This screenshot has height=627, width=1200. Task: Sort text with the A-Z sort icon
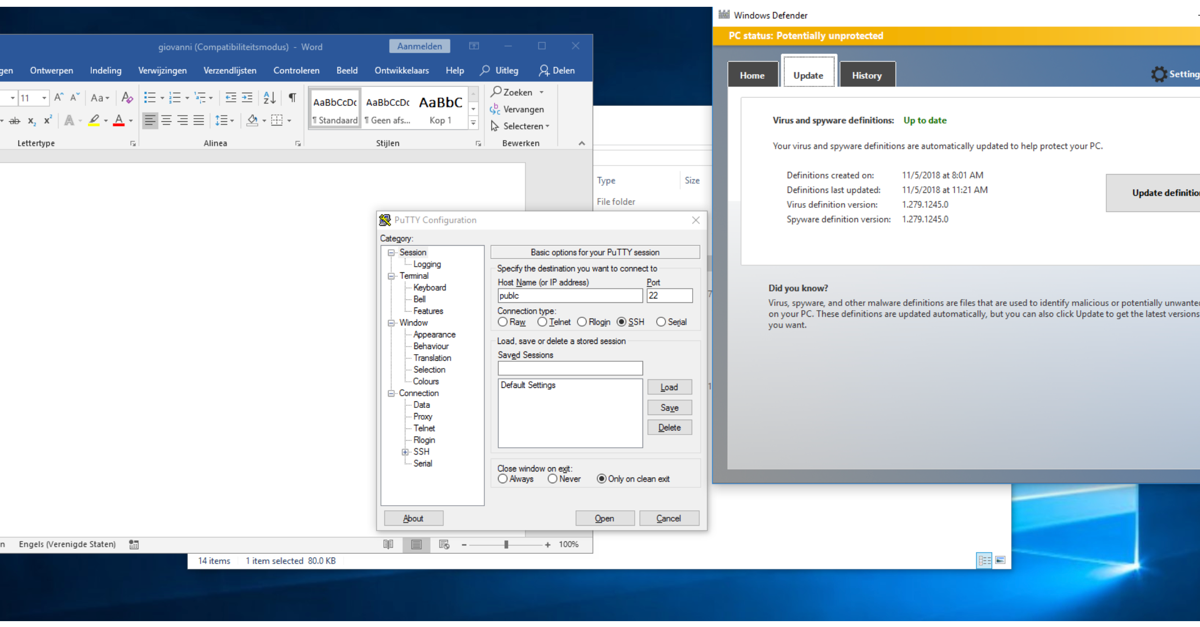[x=269, y=98]
